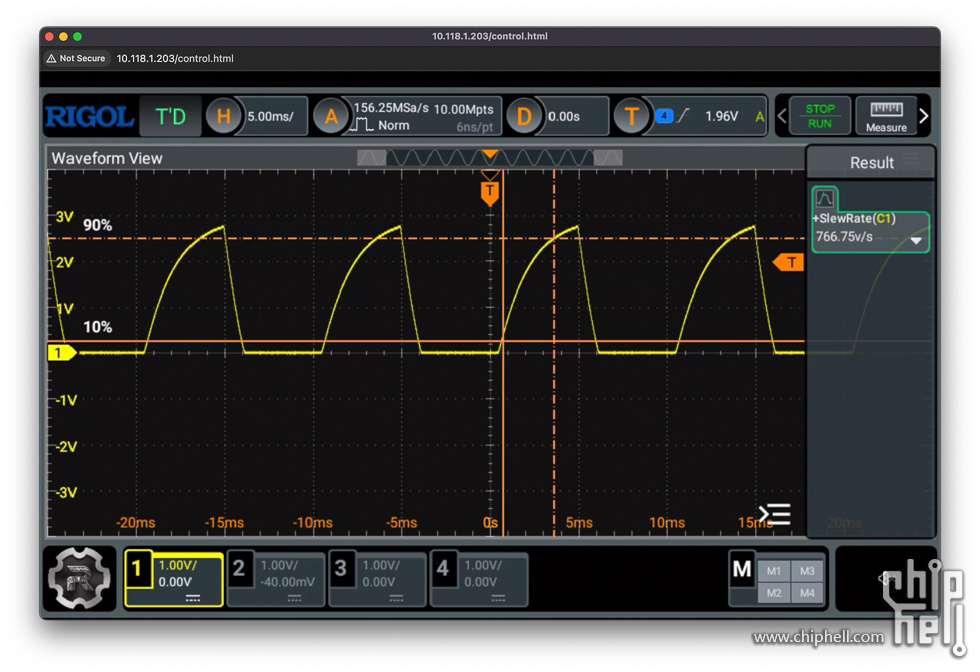Click the 90% threshold cursor label
Image resolution: width=980 pixels, height=672 pixels.
98,225
